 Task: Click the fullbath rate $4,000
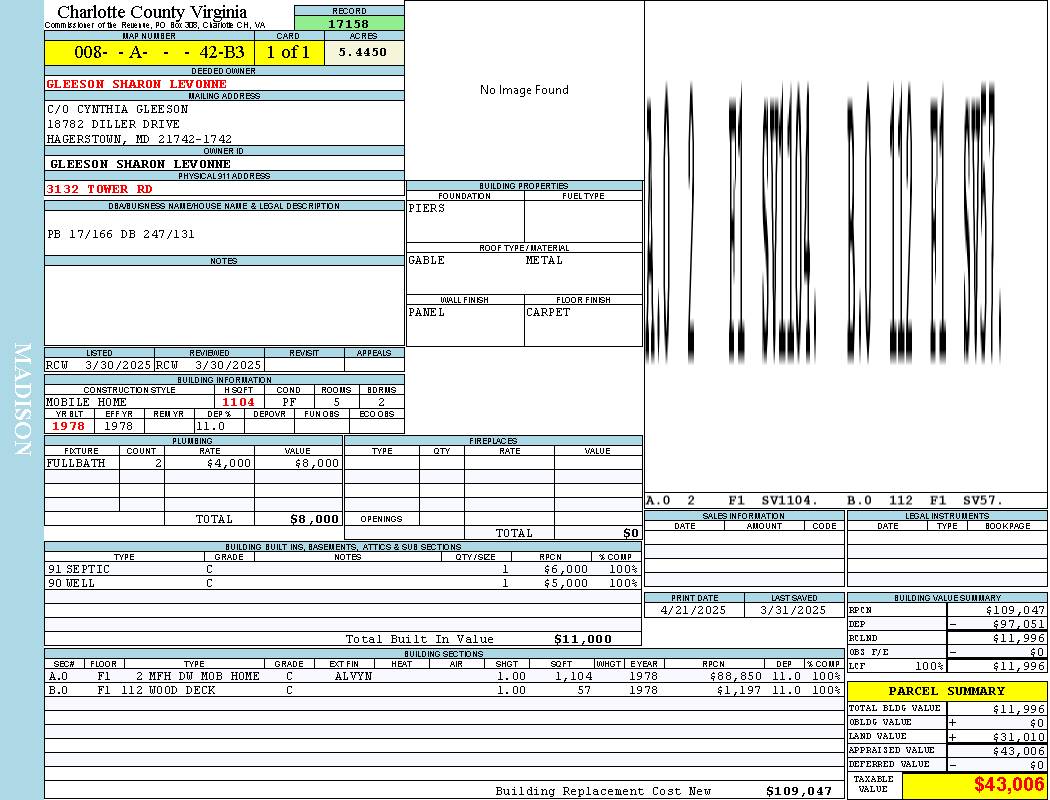(229, 463)
